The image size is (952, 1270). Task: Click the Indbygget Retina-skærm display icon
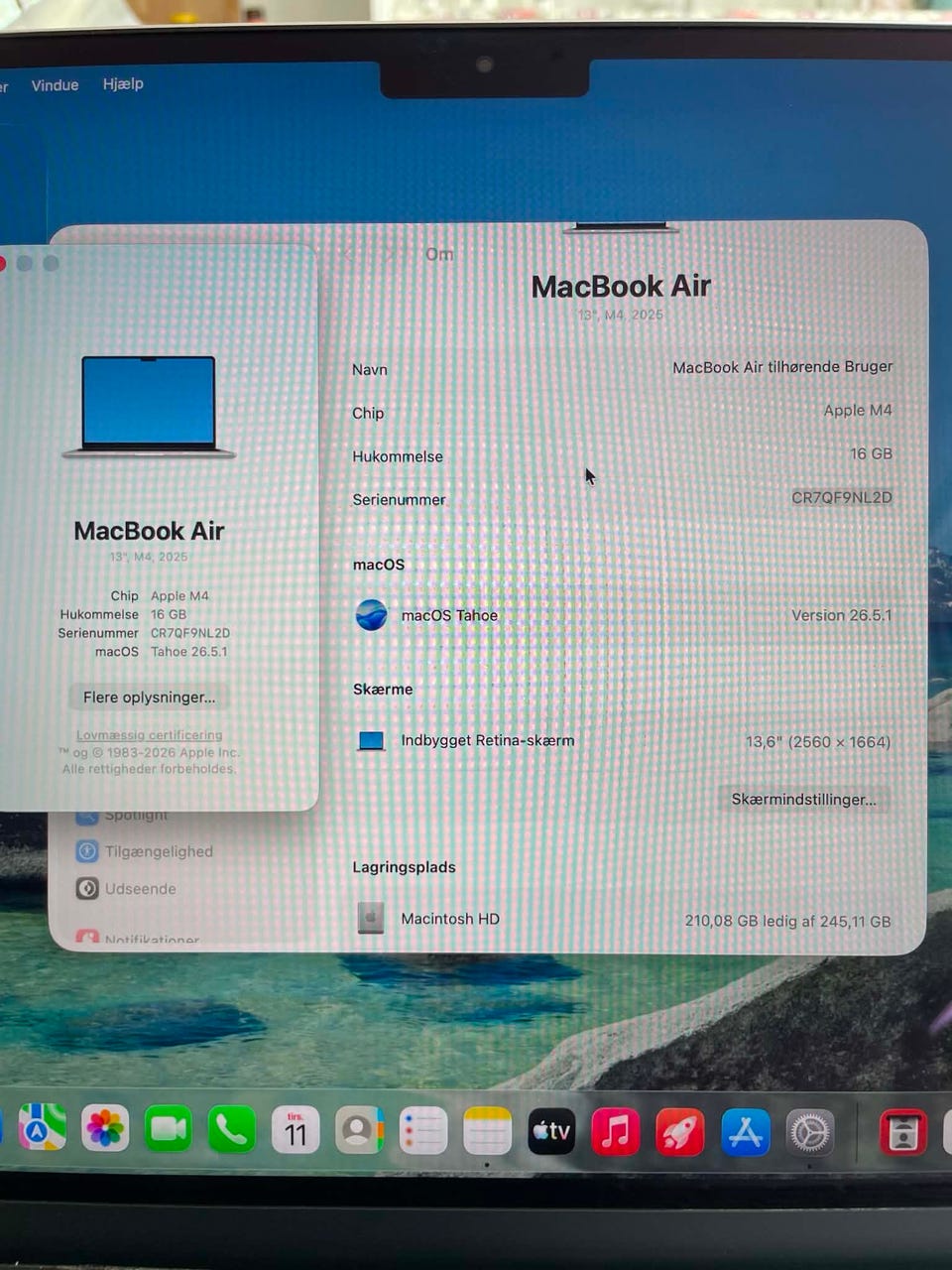[371, 741]
